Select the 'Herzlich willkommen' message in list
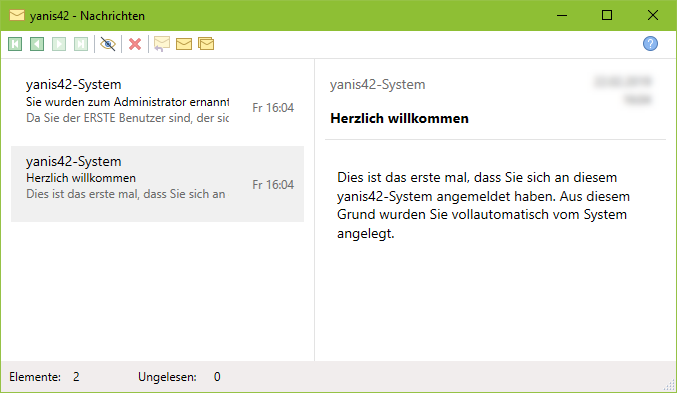The width and height of the screenshot is (677, 393). 158,184
